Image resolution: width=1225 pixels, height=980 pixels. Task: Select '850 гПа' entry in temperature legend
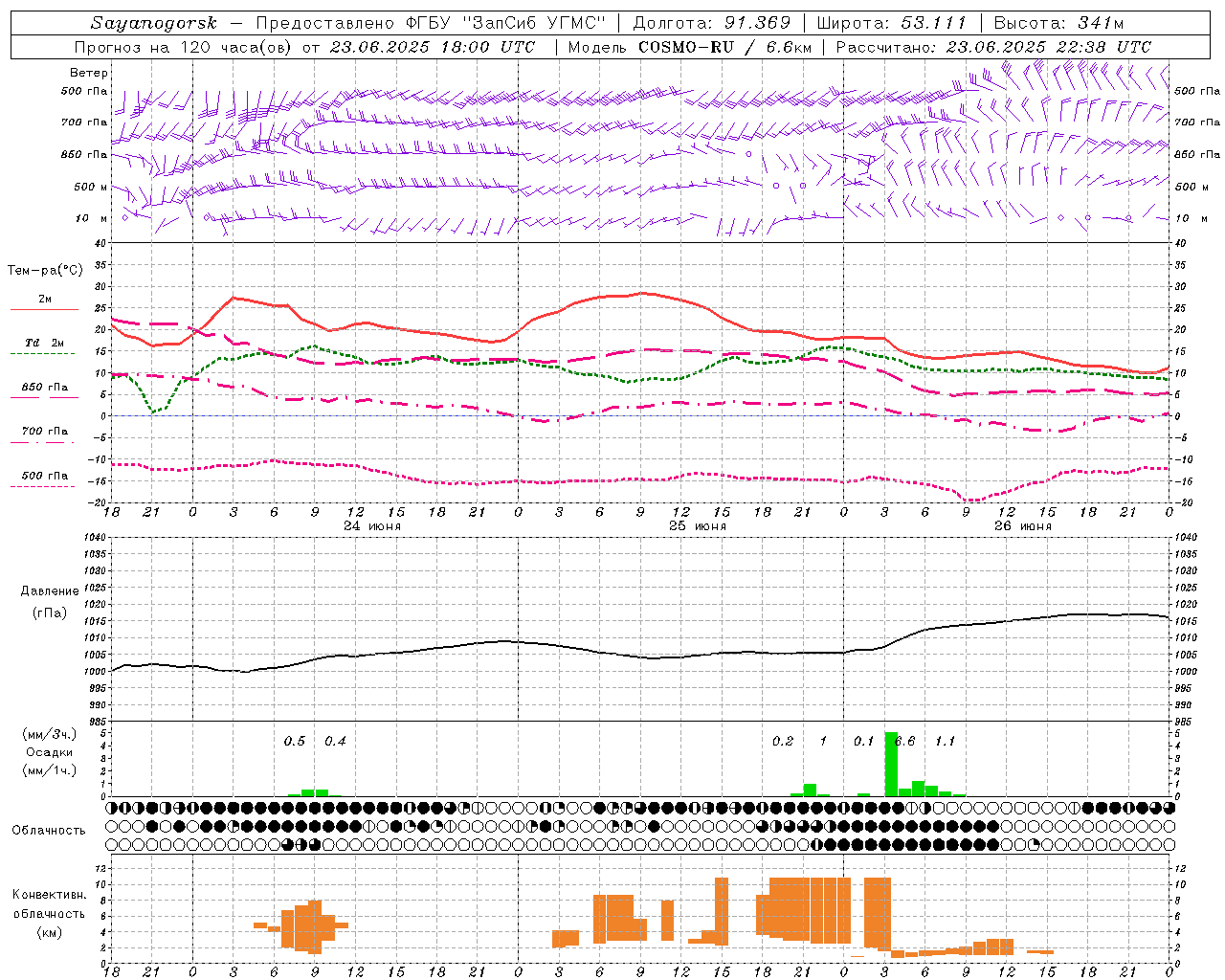(x=45, y=388)
